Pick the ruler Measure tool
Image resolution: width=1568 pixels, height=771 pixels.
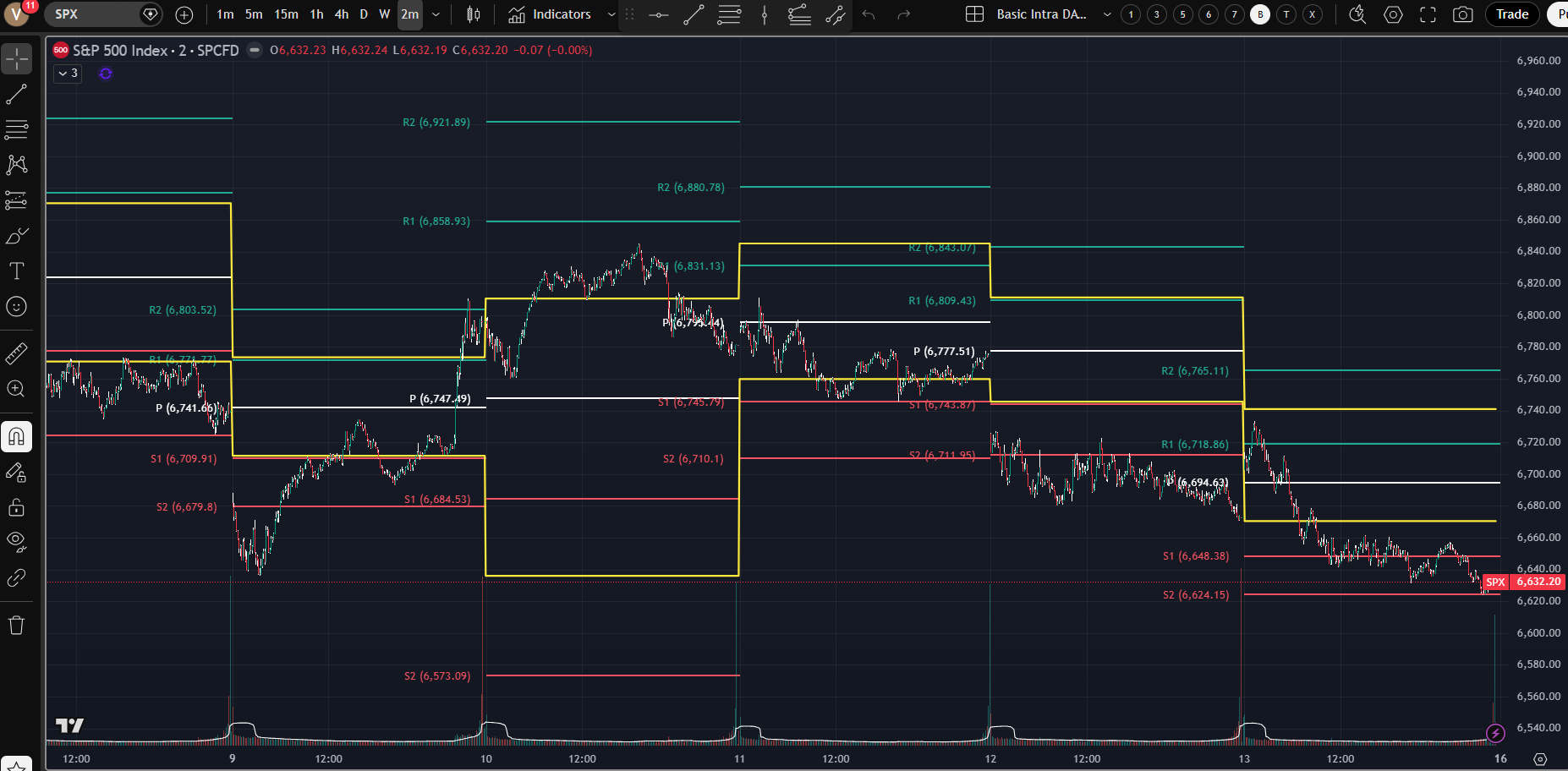pyautogui.click(x=16, y=353)
